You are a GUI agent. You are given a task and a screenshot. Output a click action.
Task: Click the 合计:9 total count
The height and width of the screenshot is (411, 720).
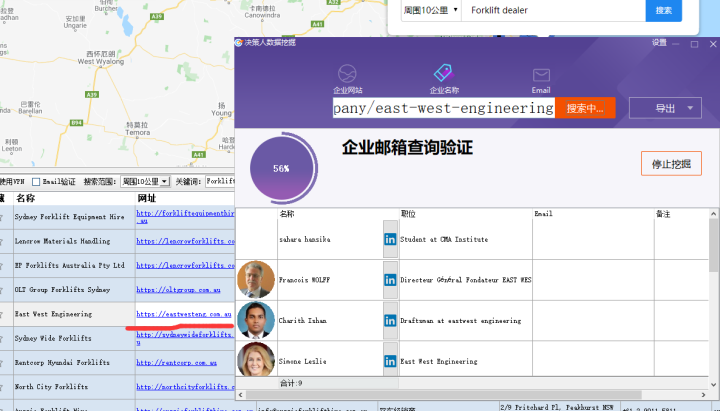coord(291,383)
